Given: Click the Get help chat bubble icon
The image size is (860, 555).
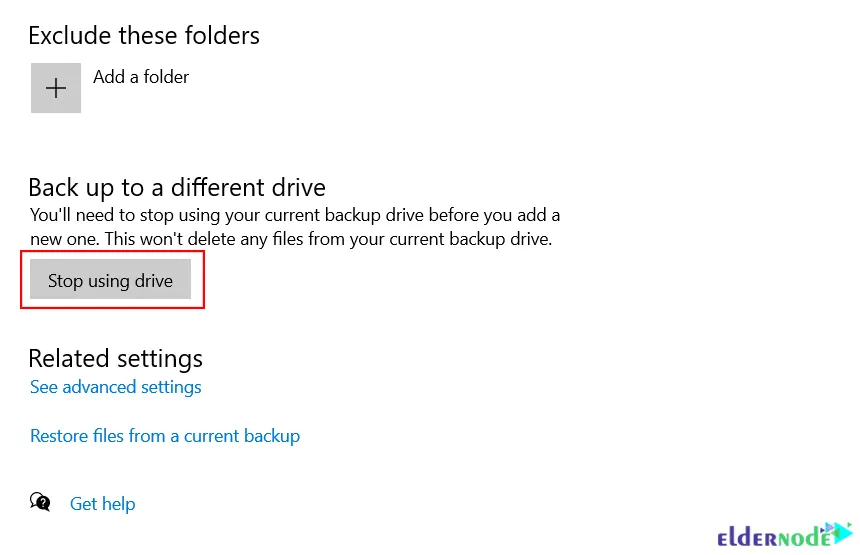Looking at the screenshot, I should click(x=40, y=502).
